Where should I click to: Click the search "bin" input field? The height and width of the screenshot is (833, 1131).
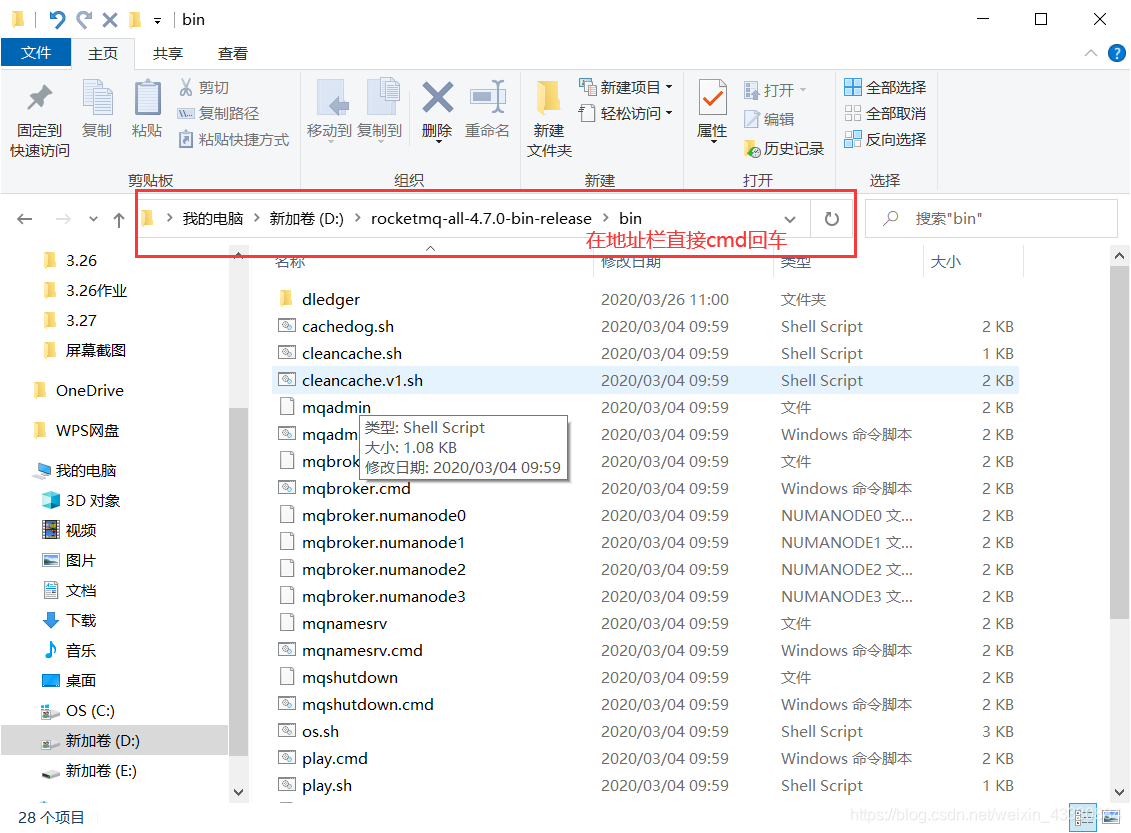pyautogui.click(x=992, y=219)
